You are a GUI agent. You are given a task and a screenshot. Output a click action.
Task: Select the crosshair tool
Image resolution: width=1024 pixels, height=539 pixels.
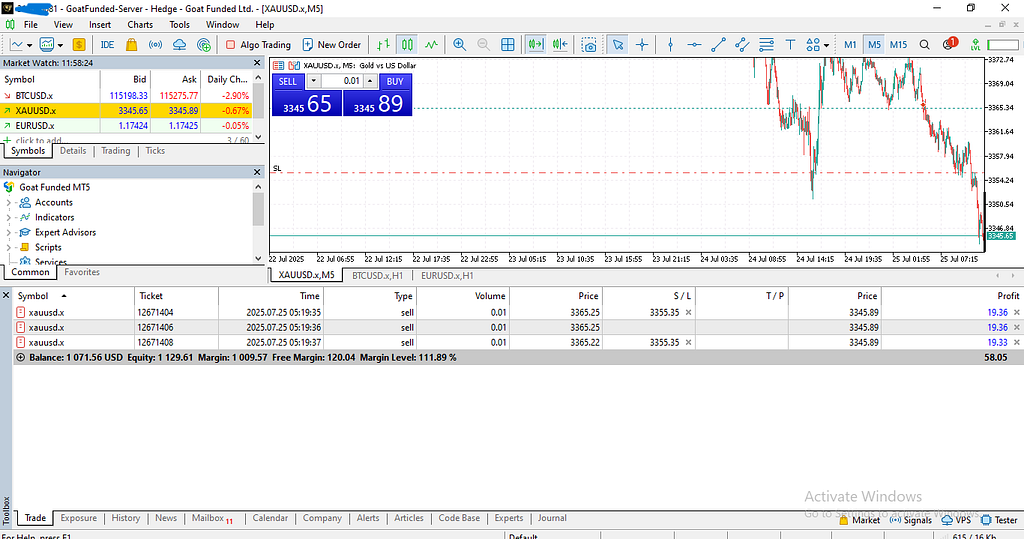pos(642,44)
